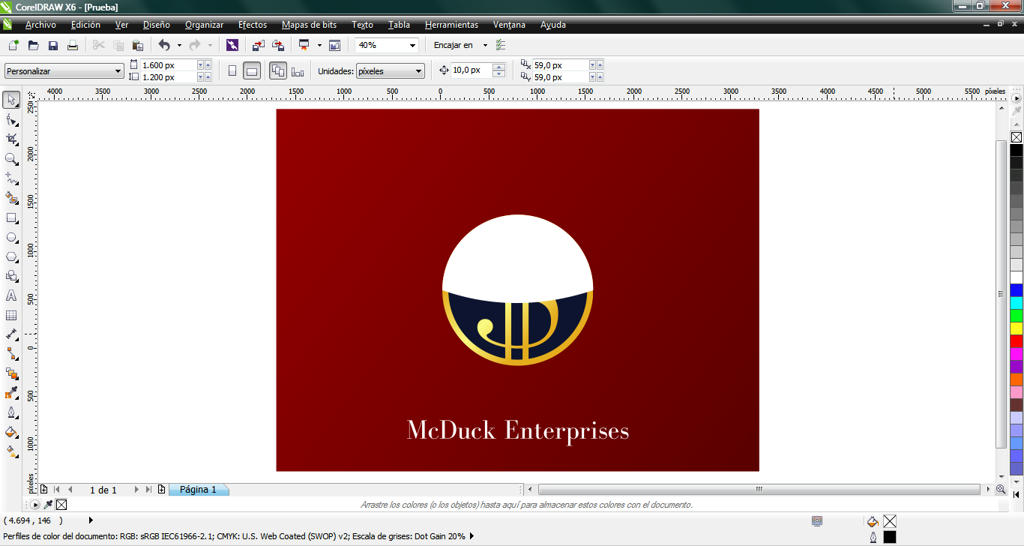The image size is (1024, 546).
Task: Paste from clipboard
Action: 138,45
